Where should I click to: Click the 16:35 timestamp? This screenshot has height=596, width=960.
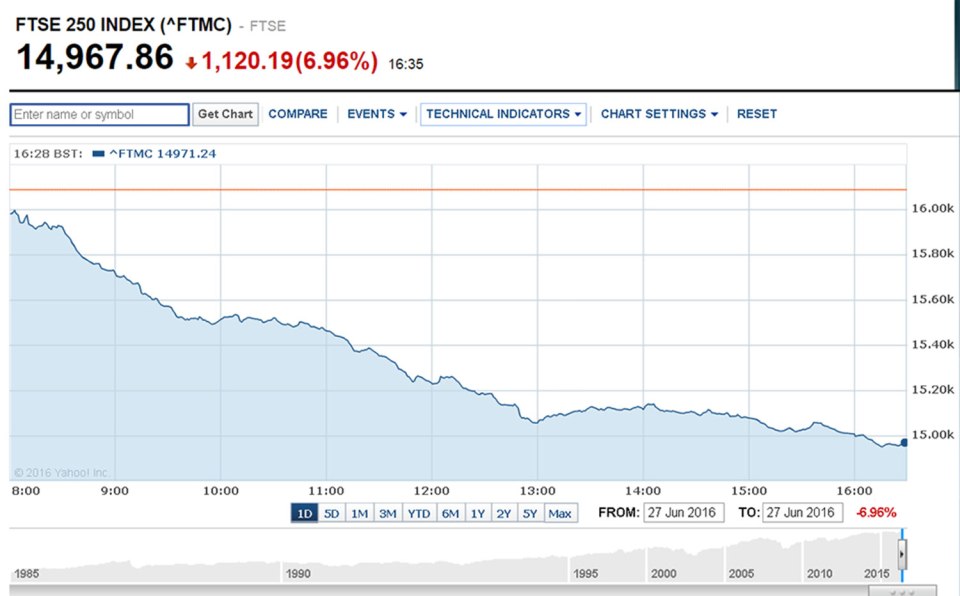coord(406,64)
